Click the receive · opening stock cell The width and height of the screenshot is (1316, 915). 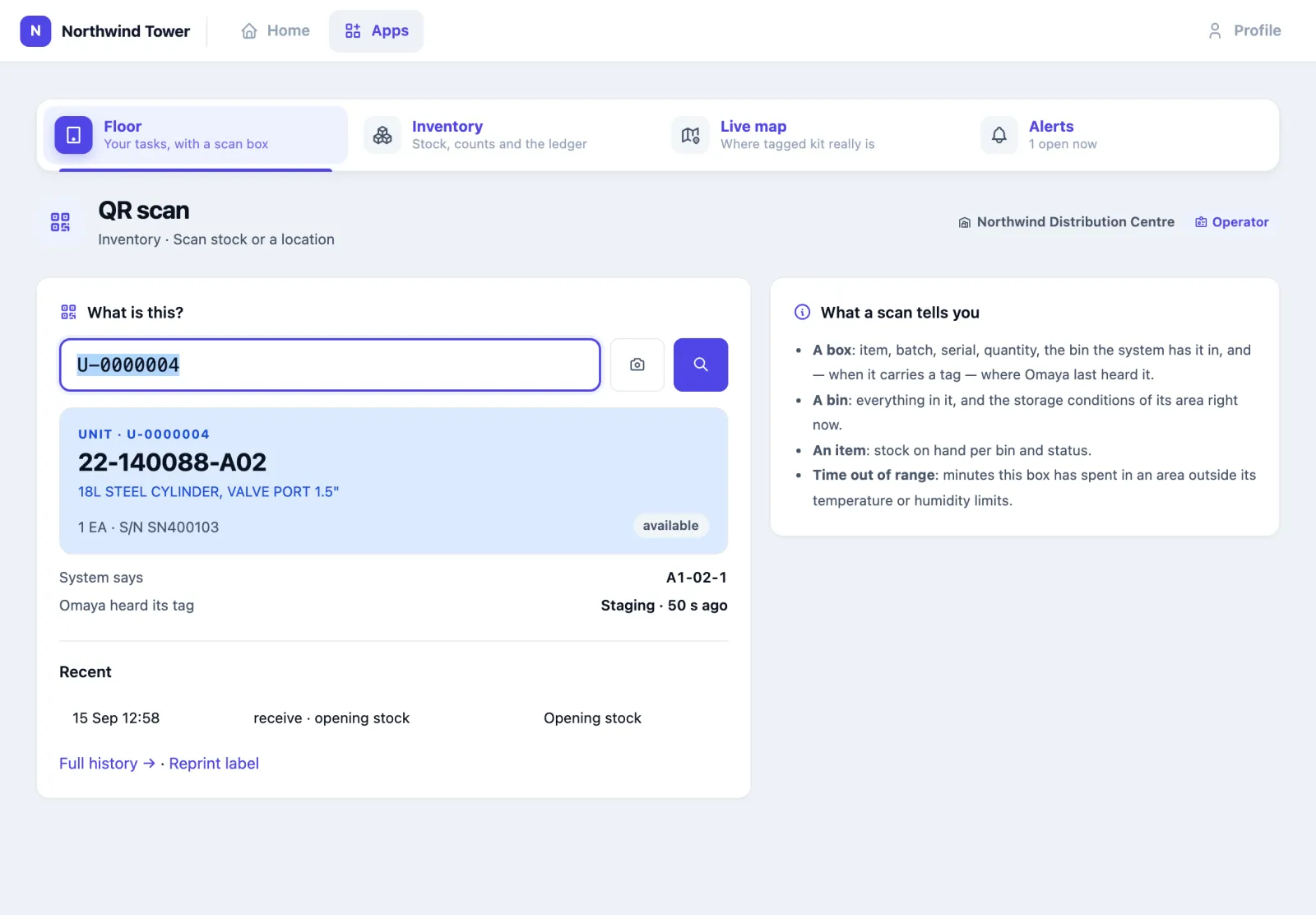point(331,718)
